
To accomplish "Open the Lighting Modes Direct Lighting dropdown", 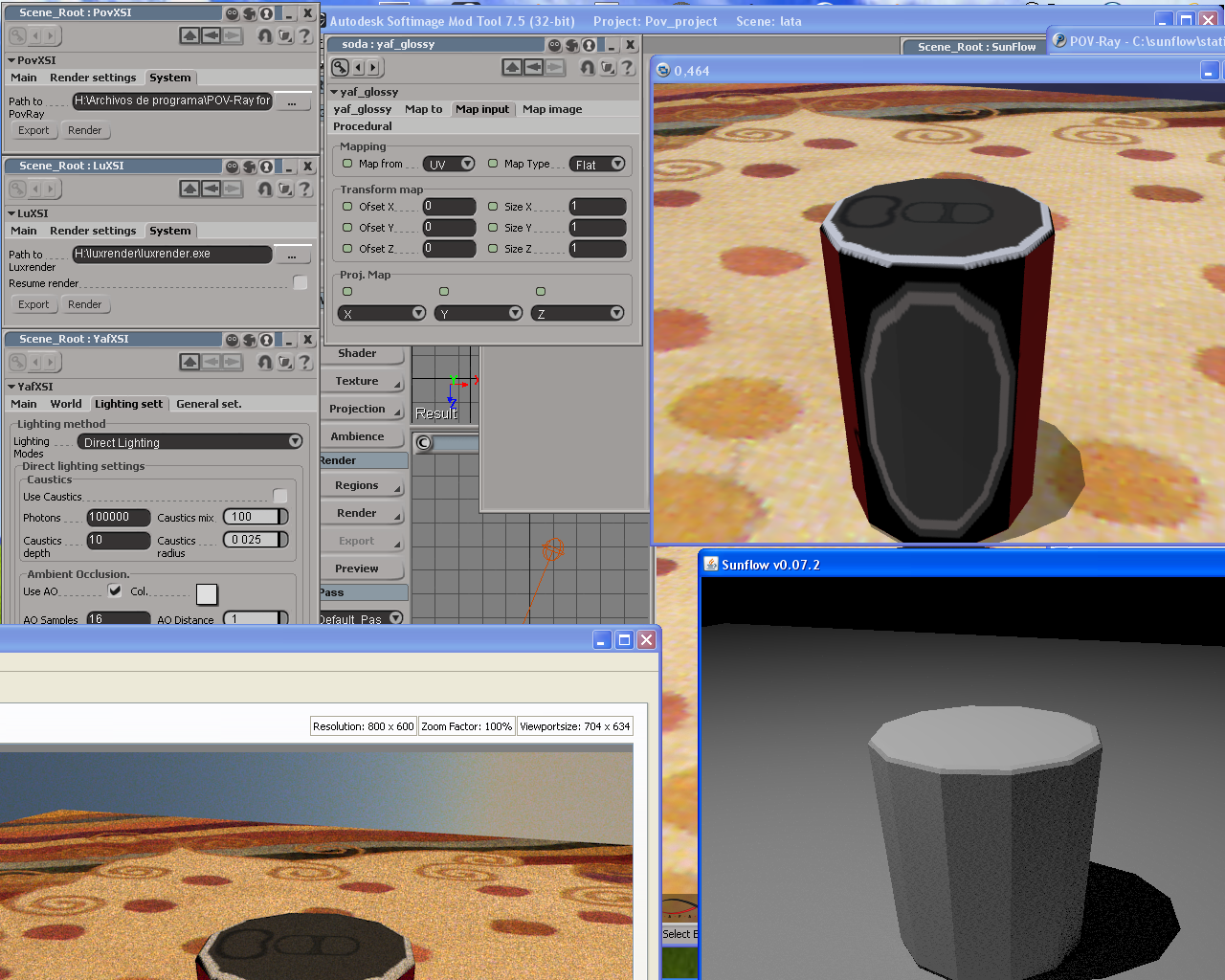I will [190, 442].
